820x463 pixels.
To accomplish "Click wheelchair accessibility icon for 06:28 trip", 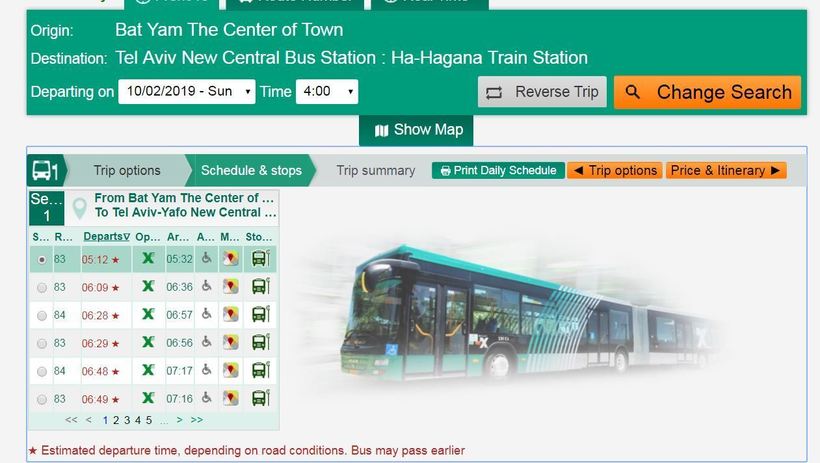I will (206, 315).
